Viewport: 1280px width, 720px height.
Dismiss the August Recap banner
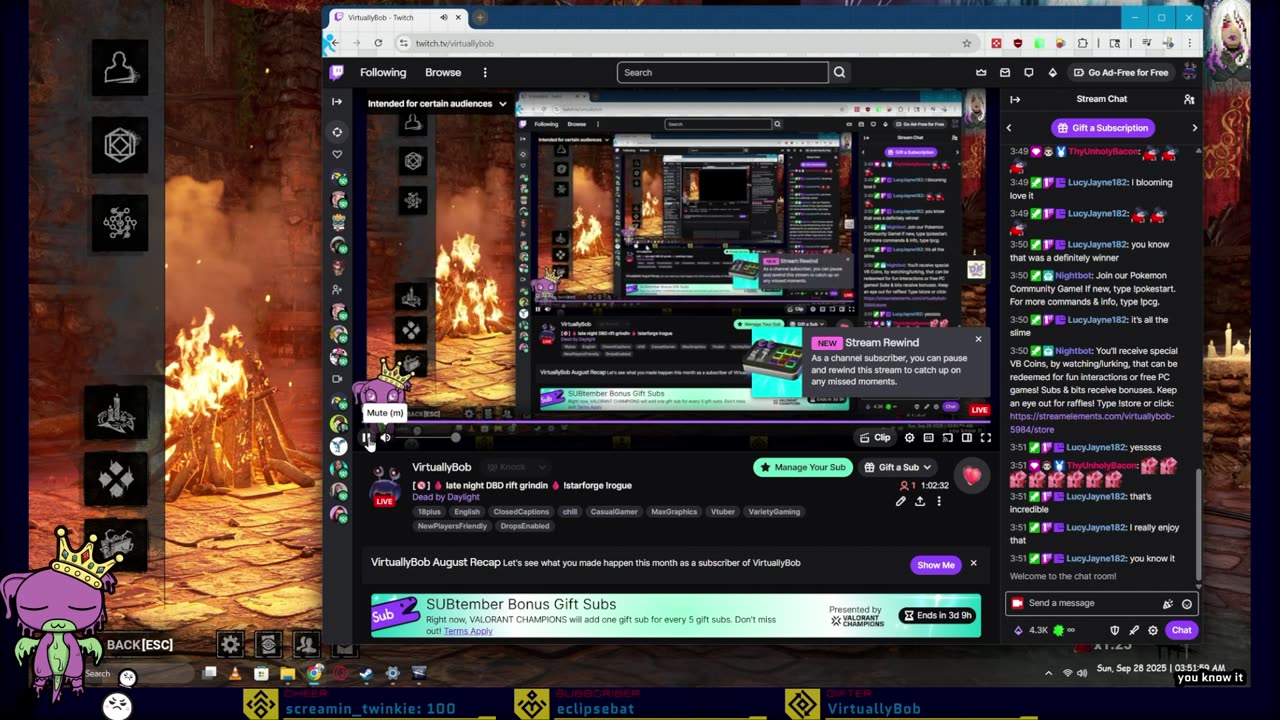click(973, 564)
